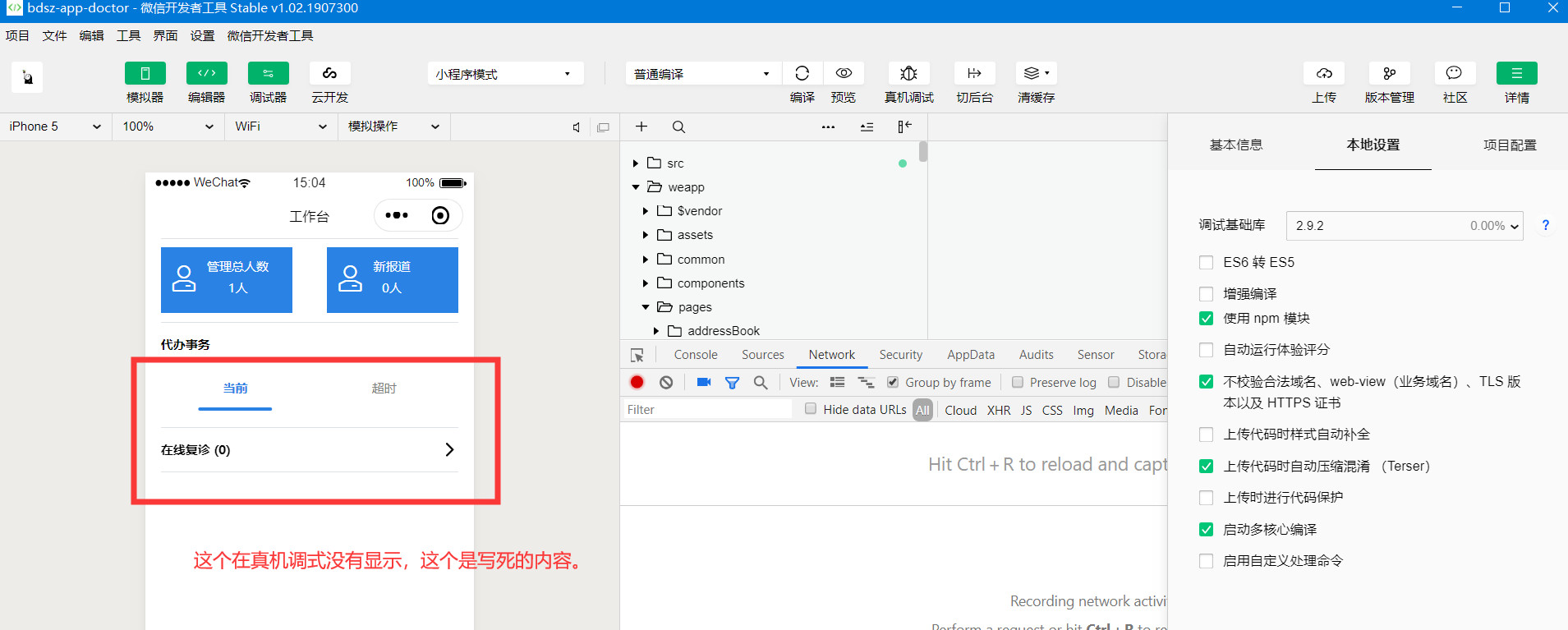Switch to the 基本信息 tab

tap(1236, 145)
